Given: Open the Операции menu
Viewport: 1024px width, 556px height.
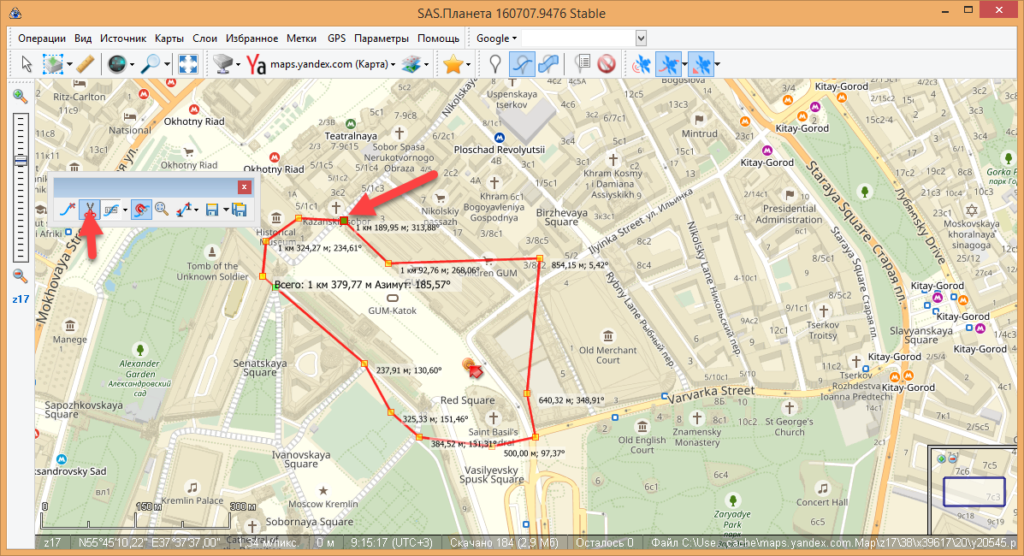Looking at the screenshot, I should pyautogui.click(x=42, y=38).
